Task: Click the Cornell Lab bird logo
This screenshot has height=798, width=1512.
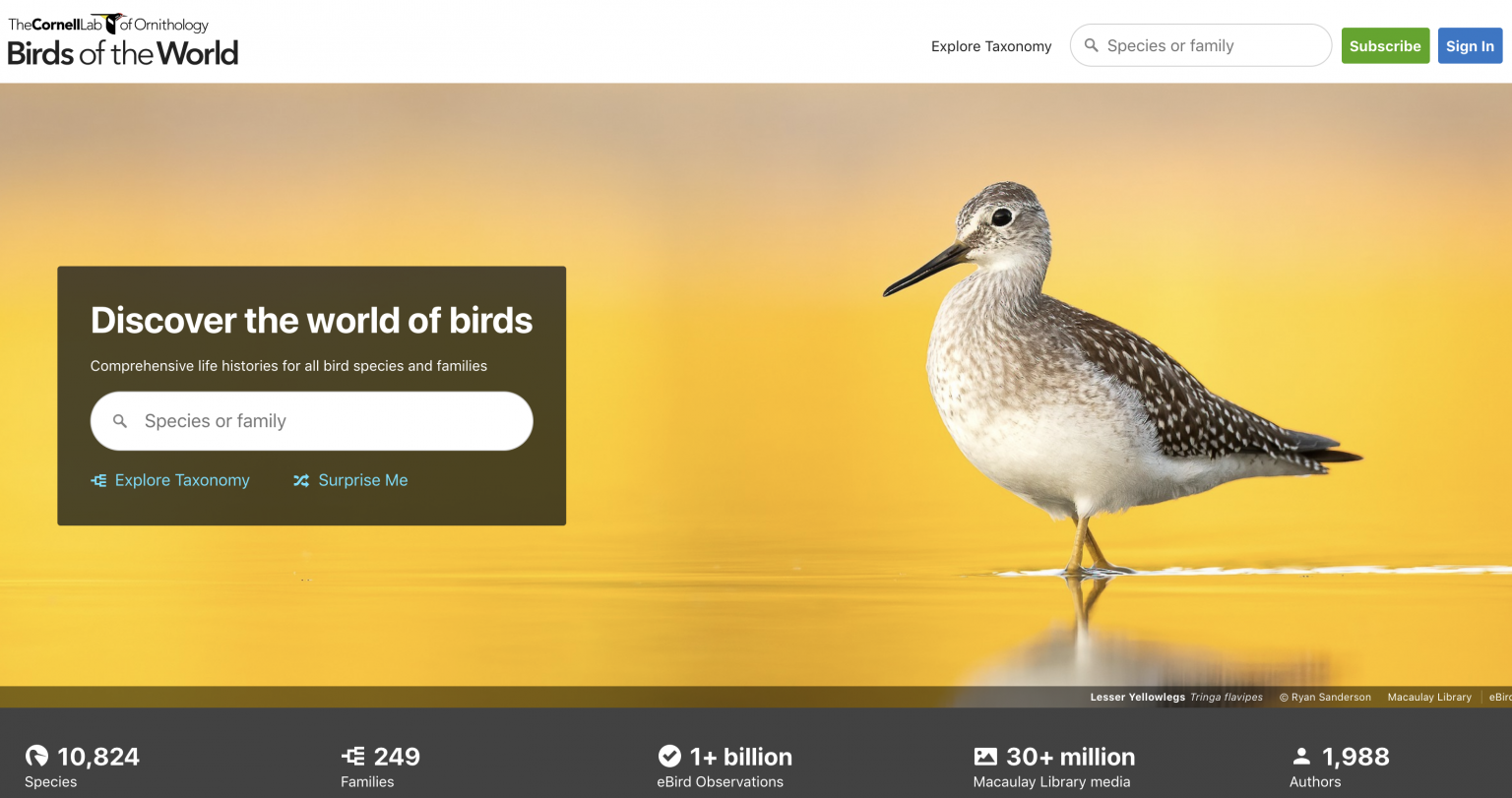Action: [x=111, y=24]
